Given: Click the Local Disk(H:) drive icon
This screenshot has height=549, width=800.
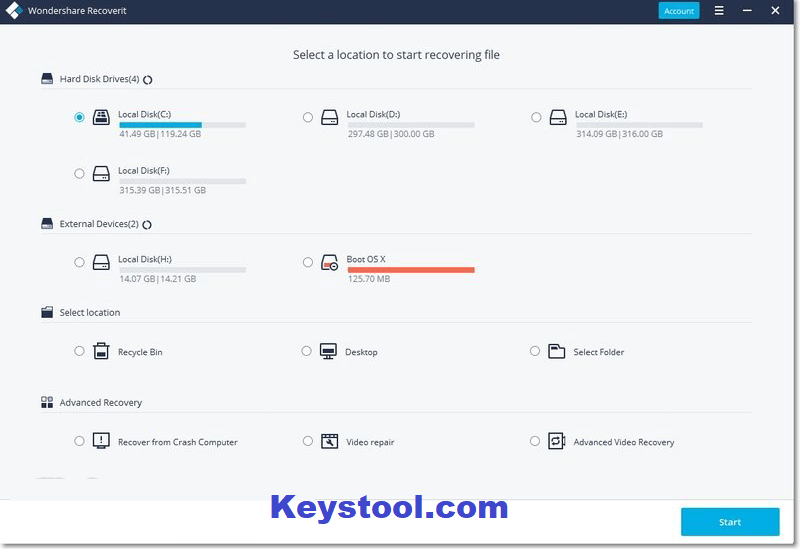Looking at the screenshot, I should pos(101,262).
